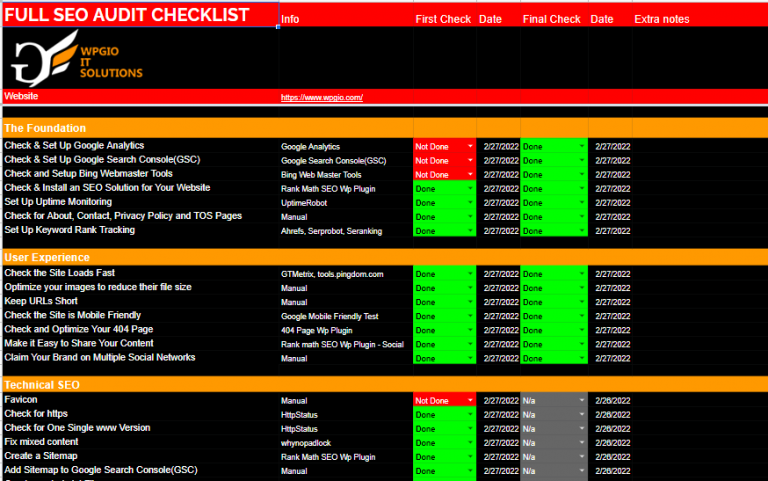Screen dimensions: 768x481
Task: Click the WPGIO IT Solutions logo
Action: (x=77, y=59)
